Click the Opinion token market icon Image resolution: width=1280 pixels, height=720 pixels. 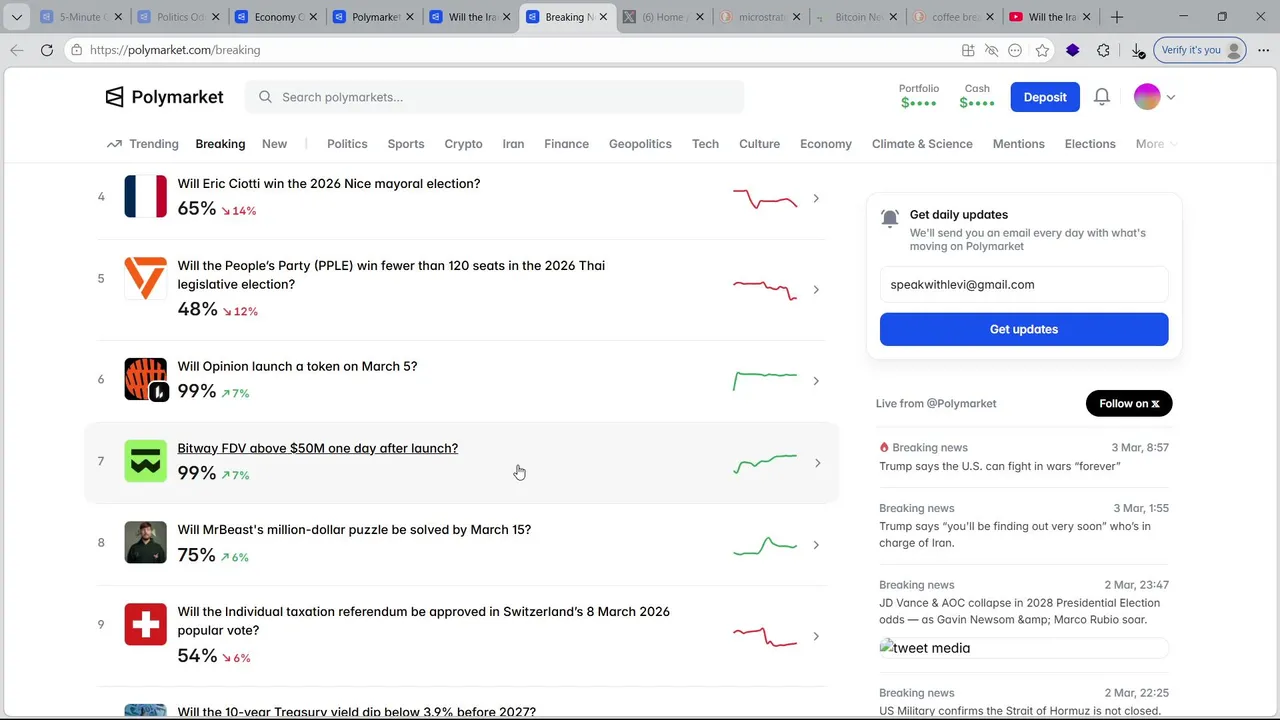point(145,380)
